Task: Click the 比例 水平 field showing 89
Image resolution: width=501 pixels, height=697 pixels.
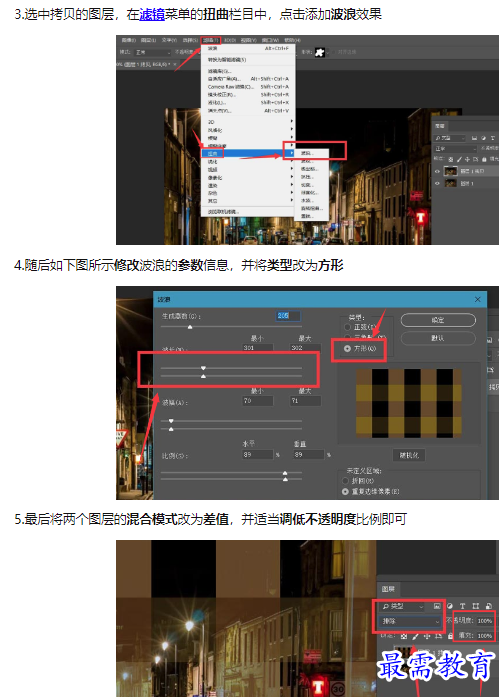Action: tap(257, 455)
